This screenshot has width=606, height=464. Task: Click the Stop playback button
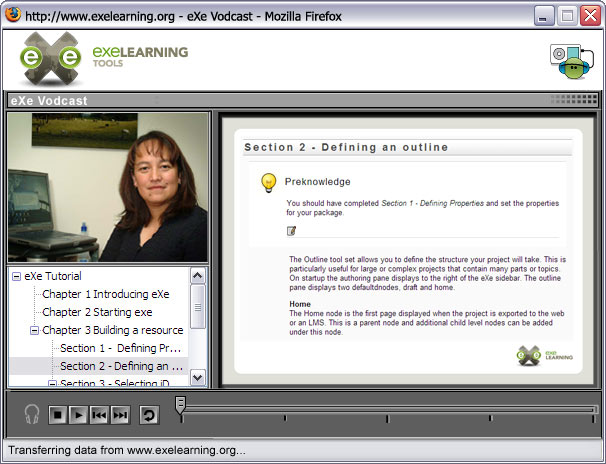click(58, 415)
